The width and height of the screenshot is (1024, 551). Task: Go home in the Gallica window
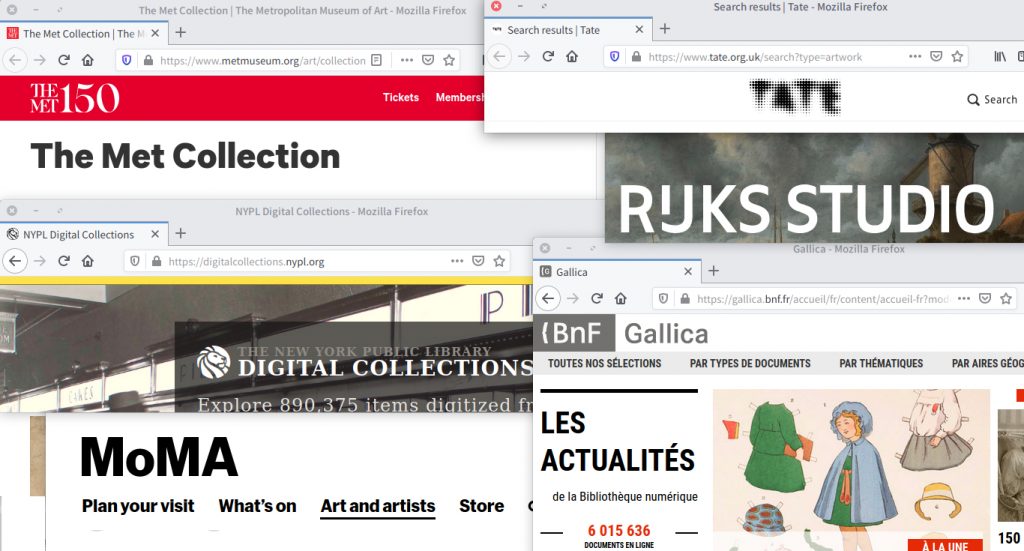(x=620, y=298)
